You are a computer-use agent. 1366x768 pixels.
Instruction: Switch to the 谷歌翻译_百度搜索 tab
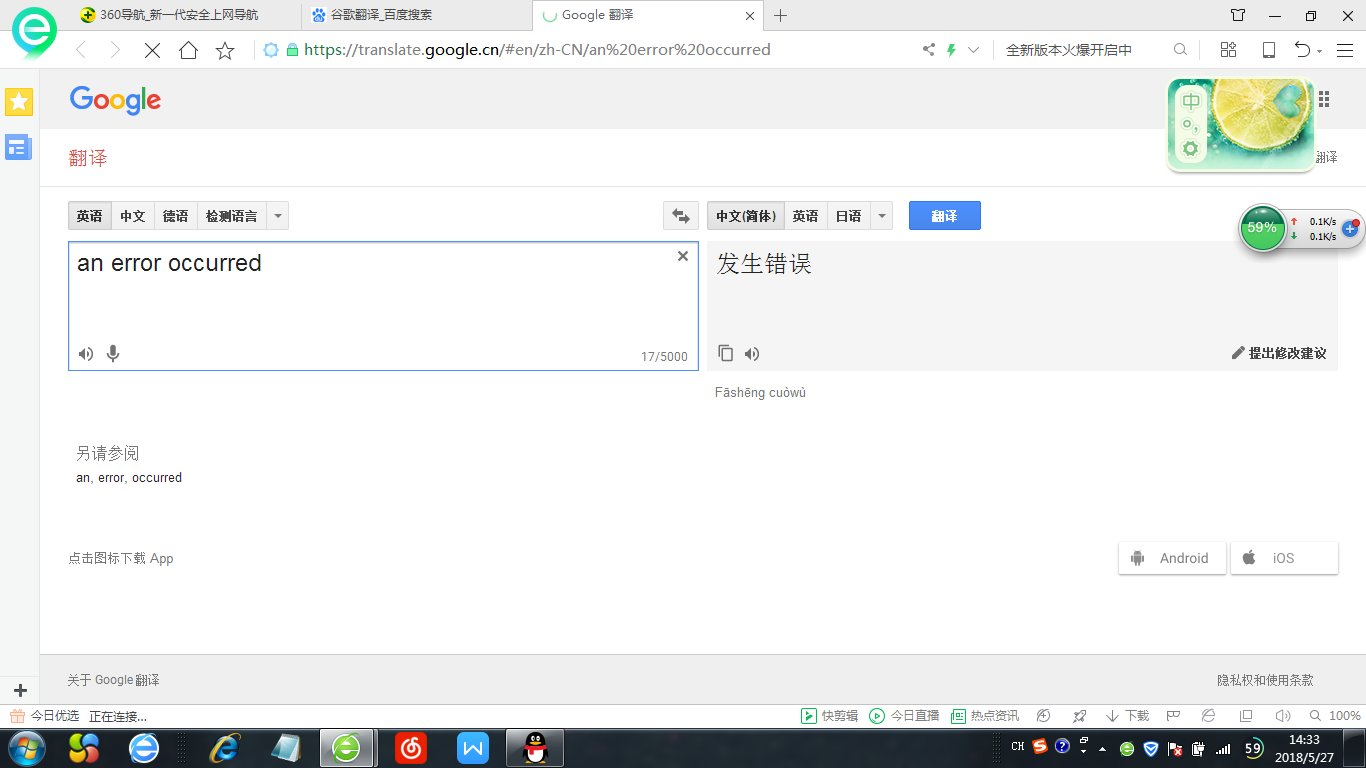pos(390,15)
